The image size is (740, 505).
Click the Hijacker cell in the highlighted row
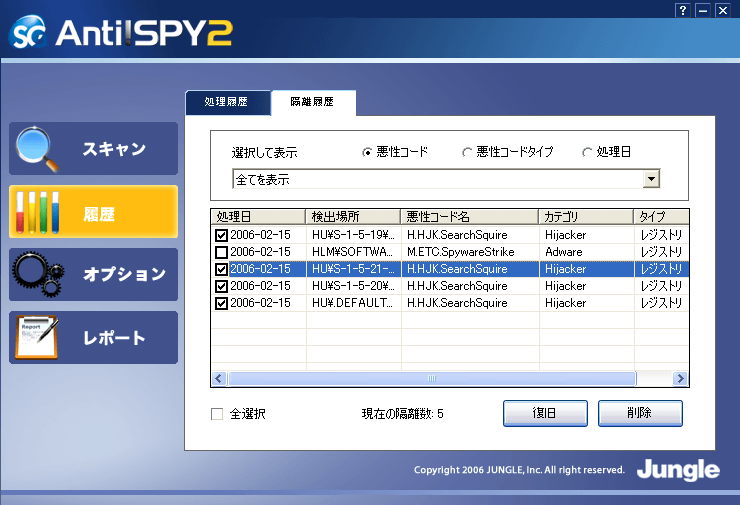(587, 269)
